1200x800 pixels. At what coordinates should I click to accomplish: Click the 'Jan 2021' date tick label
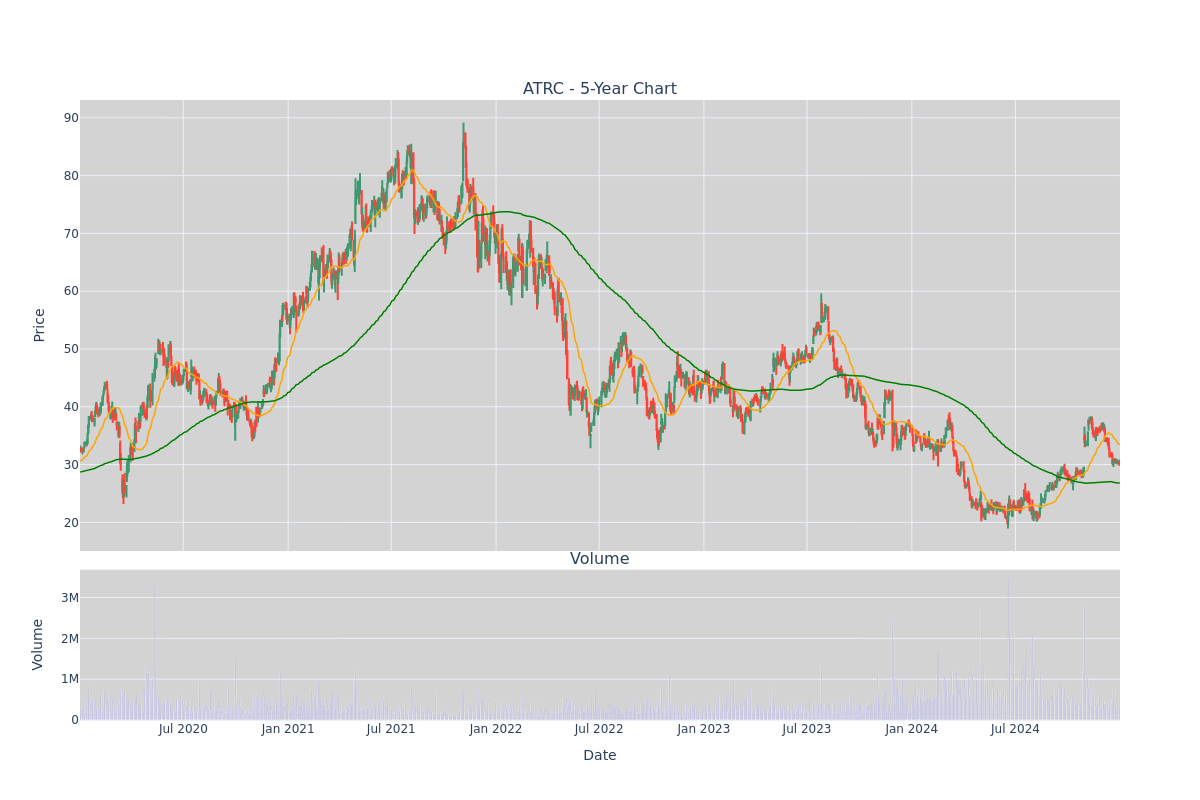(288, 729)
